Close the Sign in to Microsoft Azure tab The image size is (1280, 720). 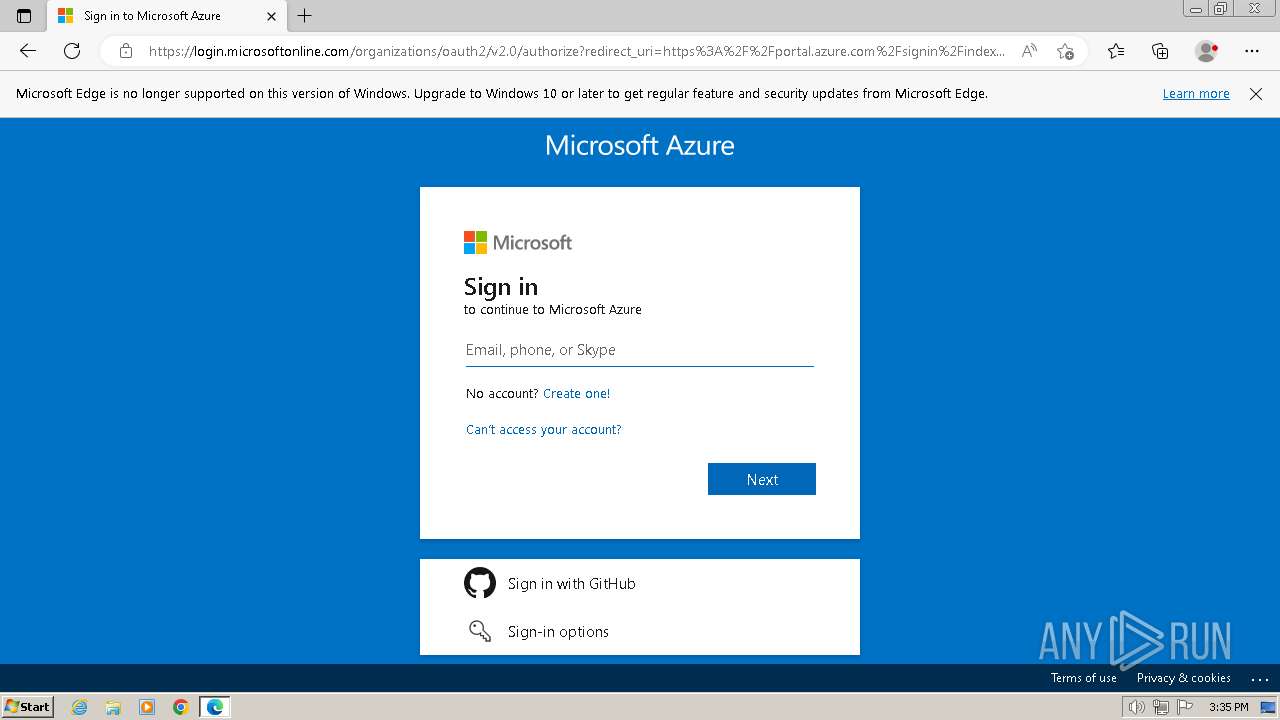click(271, 16)
